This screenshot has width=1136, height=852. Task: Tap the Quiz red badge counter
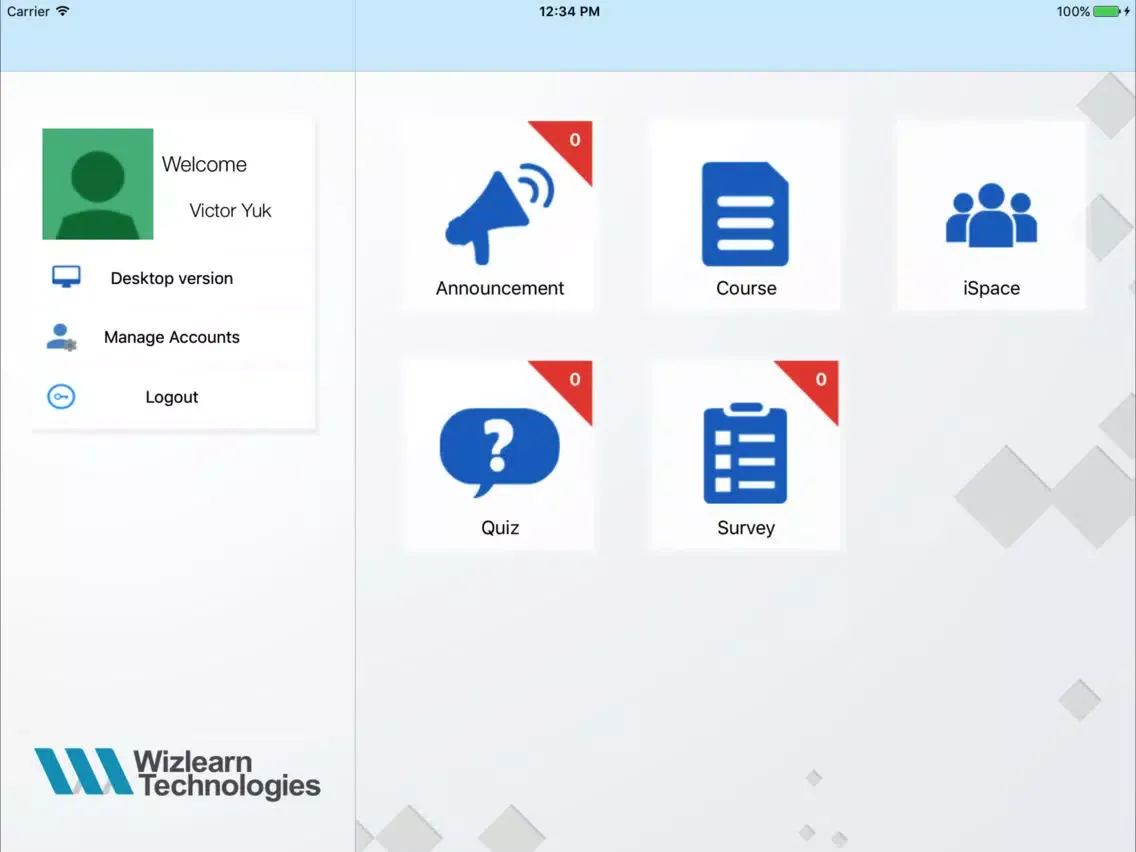(x=572, y=381)
